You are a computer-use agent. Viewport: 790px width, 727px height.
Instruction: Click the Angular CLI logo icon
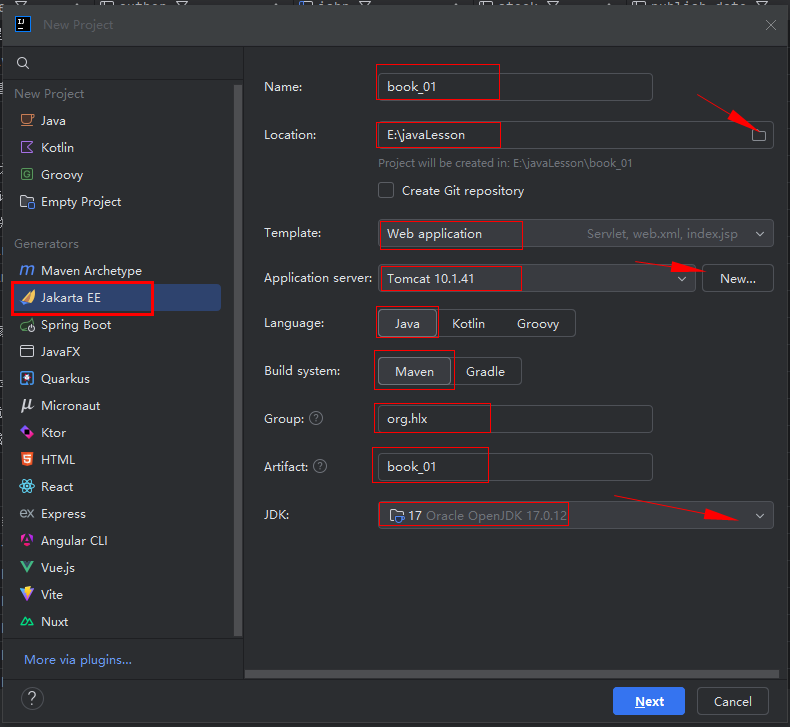[27, 540]
